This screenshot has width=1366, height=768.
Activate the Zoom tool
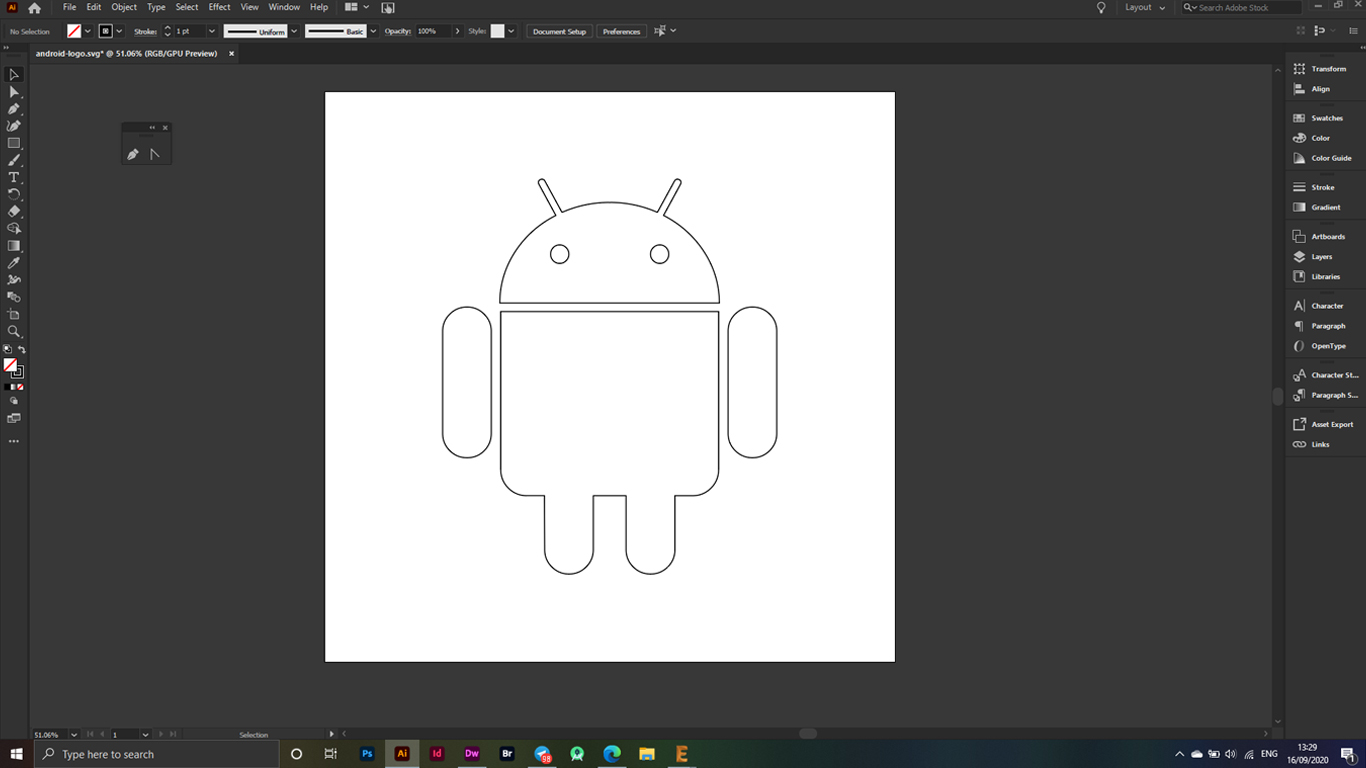(14, 331)
